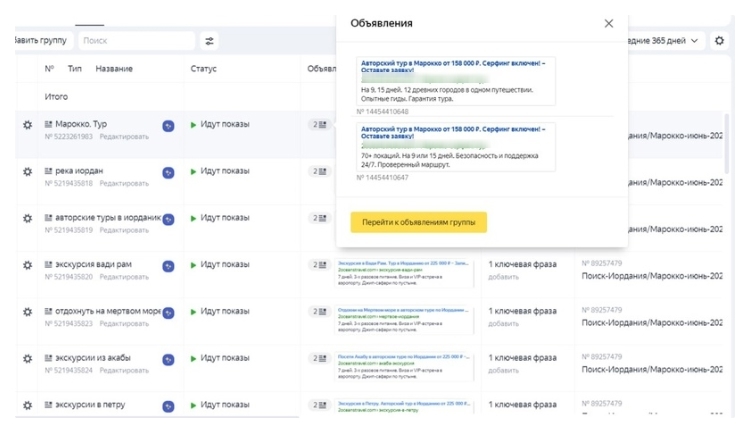Open gear menu for экскурсии из акабы

(x=28, y=358)
